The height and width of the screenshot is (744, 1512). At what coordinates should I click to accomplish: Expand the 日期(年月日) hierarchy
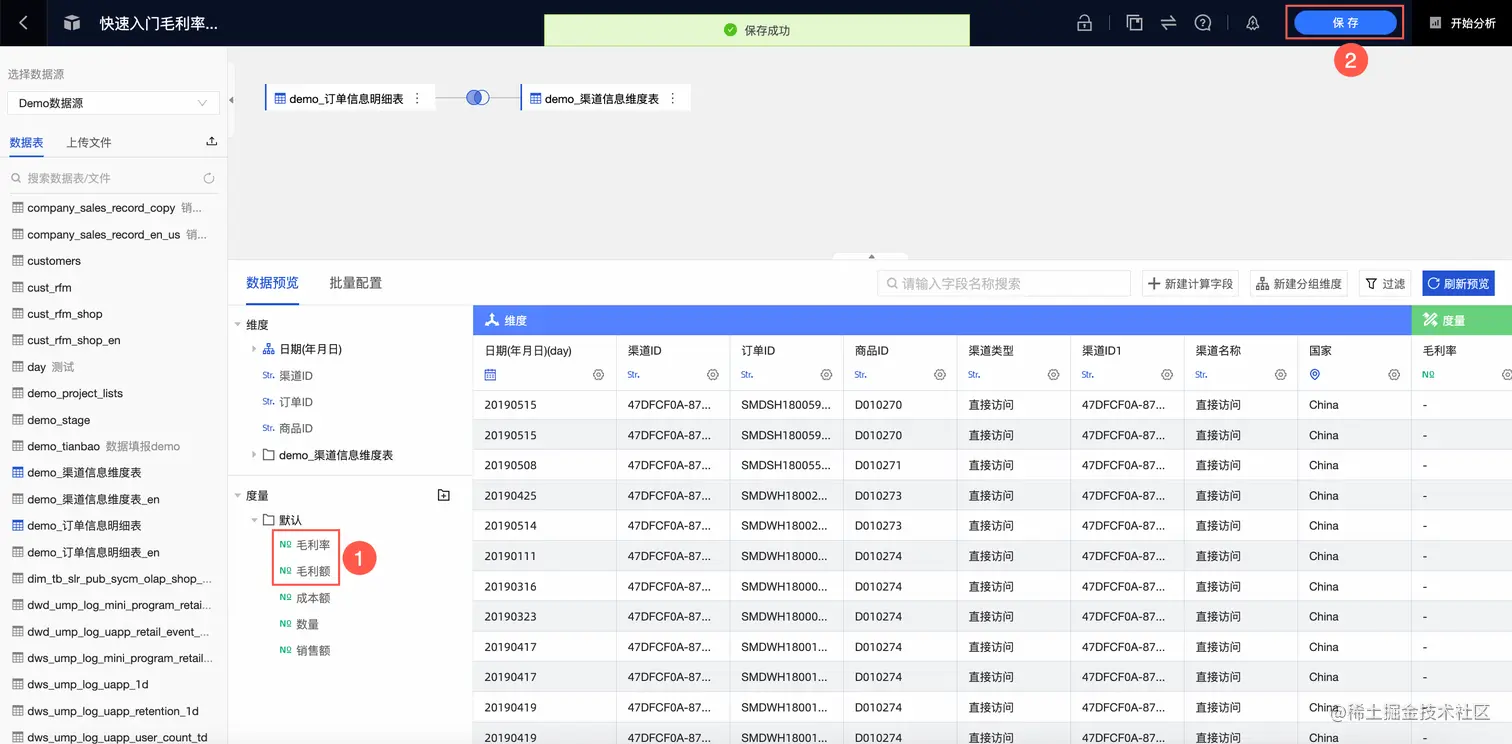[x=254, y=349]
